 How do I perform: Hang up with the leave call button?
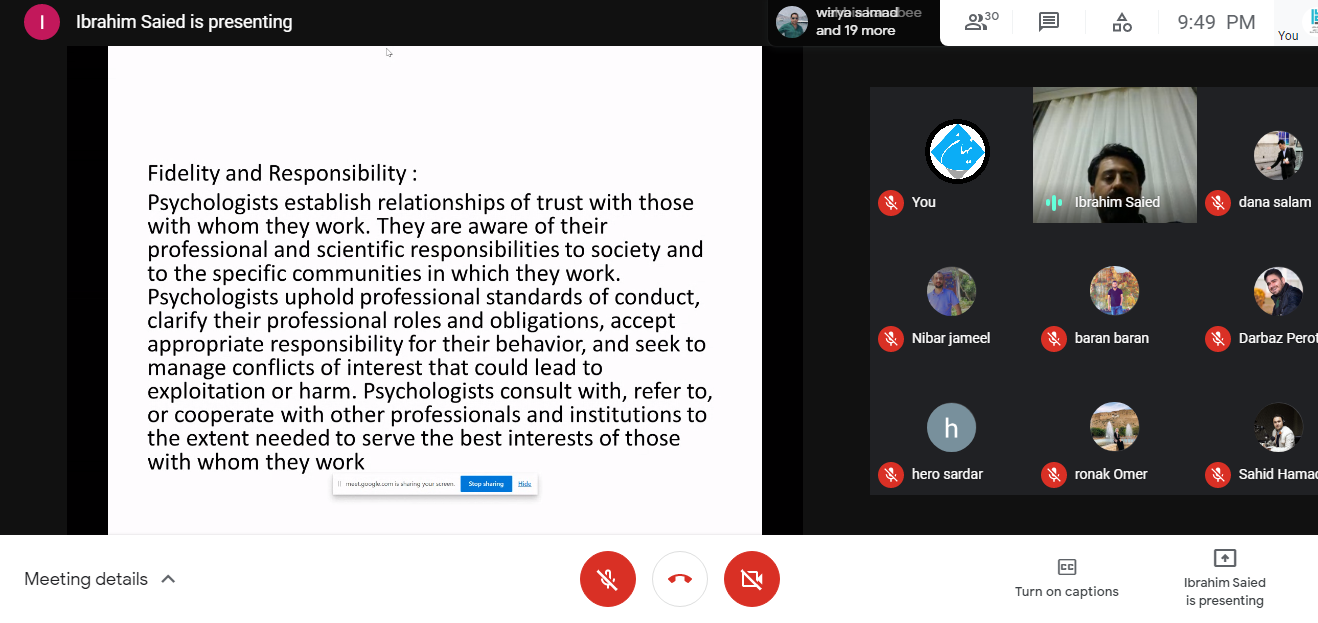click(x=680, y=579)
